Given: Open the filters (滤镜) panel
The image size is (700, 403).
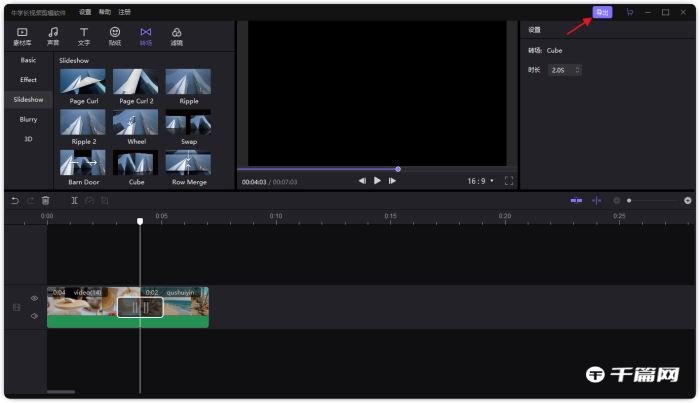Looking at the screenshot, I should click(176, 36).
